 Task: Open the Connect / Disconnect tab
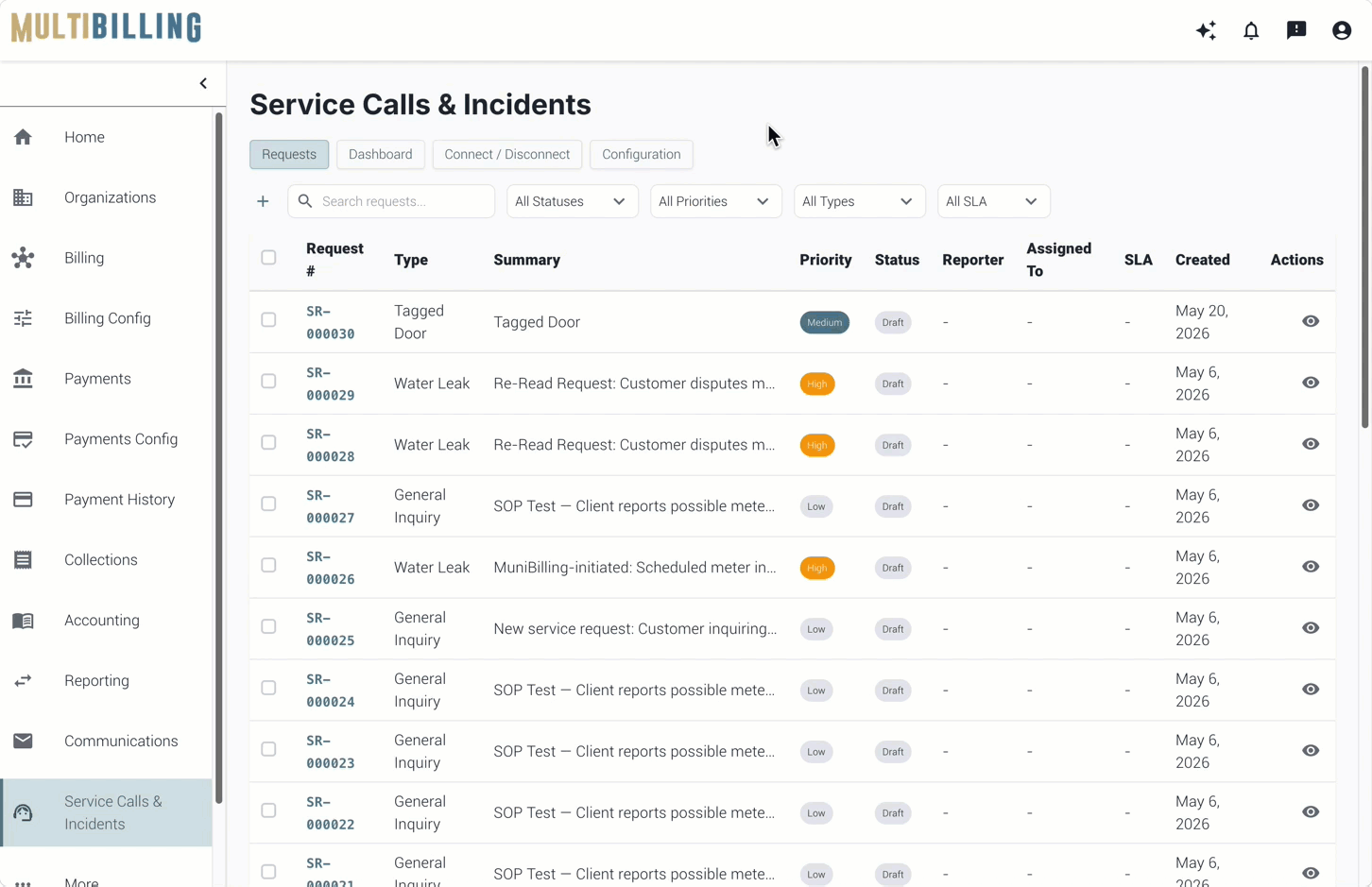point(506,154)
